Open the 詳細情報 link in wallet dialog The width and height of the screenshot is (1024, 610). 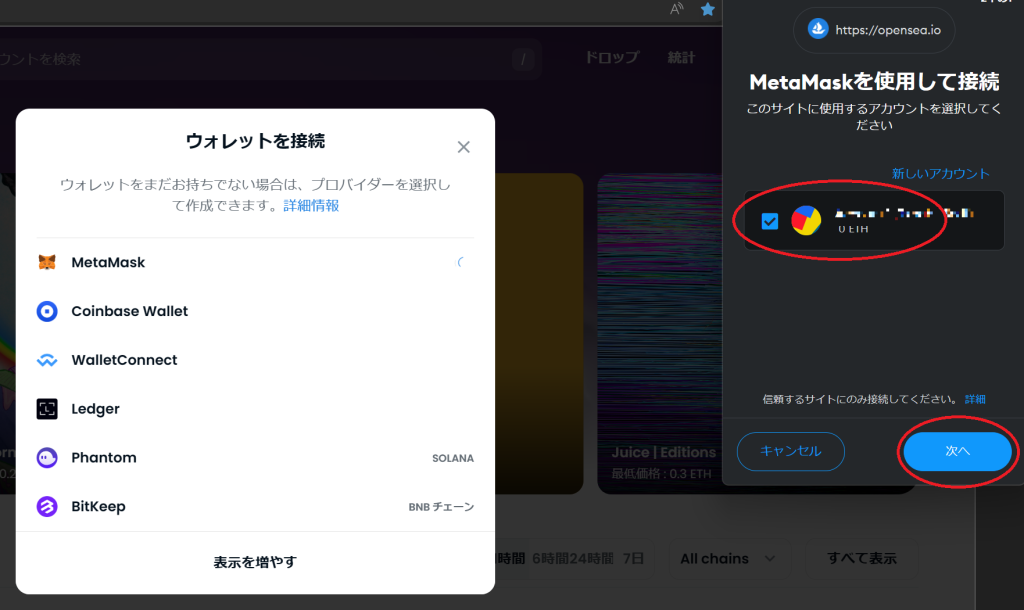click(311, 206)
